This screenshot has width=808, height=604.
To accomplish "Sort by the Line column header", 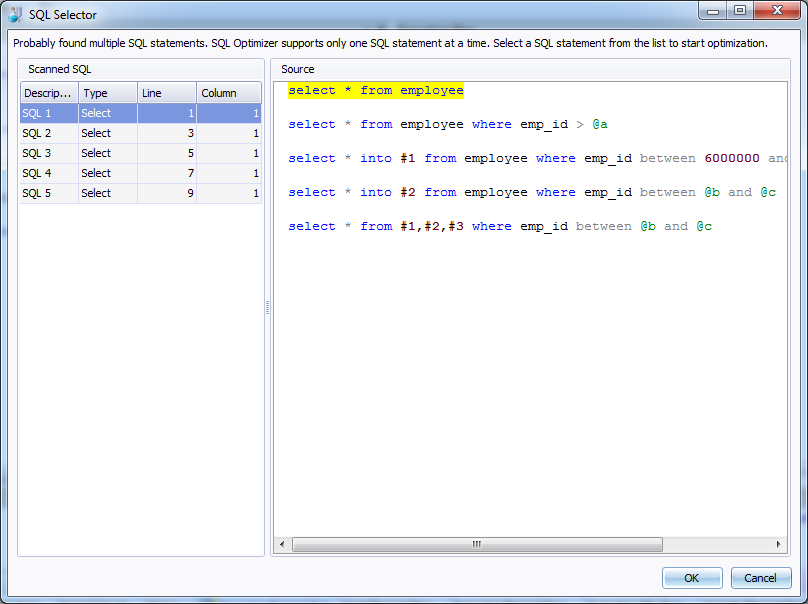I will click(166, 93).
